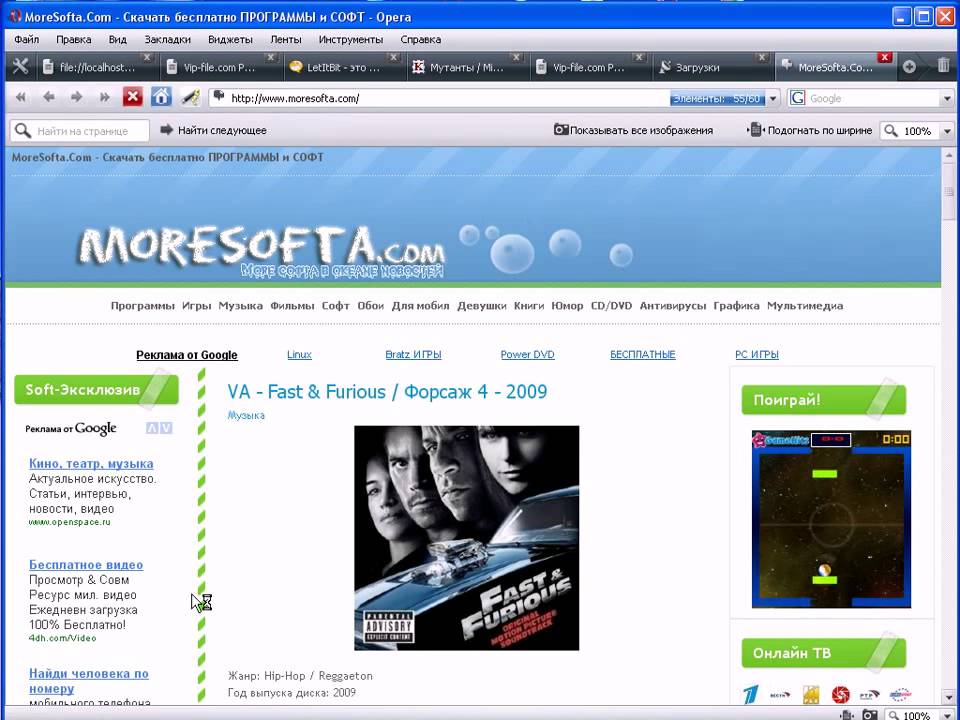Open Музыка site category link in navigation

point(241,306)
